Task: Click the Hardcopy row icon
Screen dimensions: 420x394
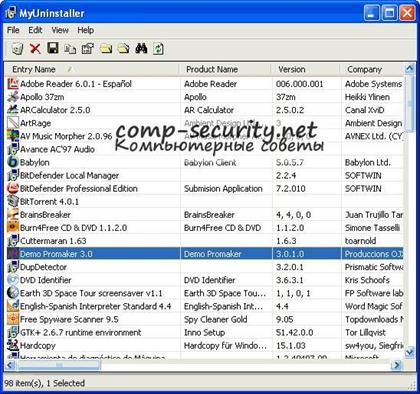Action: tap(13, 345)
